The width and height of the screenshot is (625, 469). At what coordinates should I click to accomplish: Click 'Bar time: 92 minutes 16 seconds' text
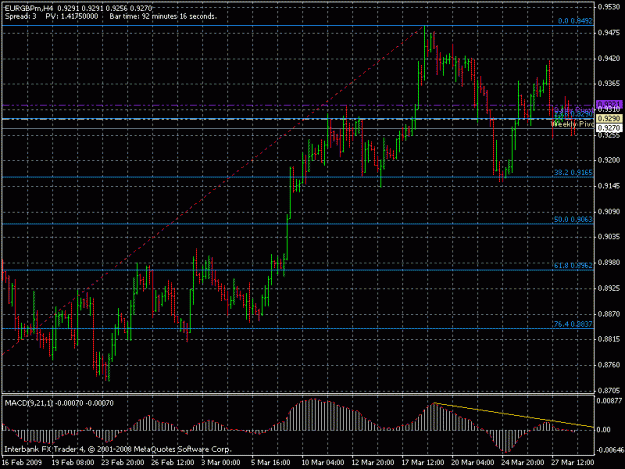(163, 16)
